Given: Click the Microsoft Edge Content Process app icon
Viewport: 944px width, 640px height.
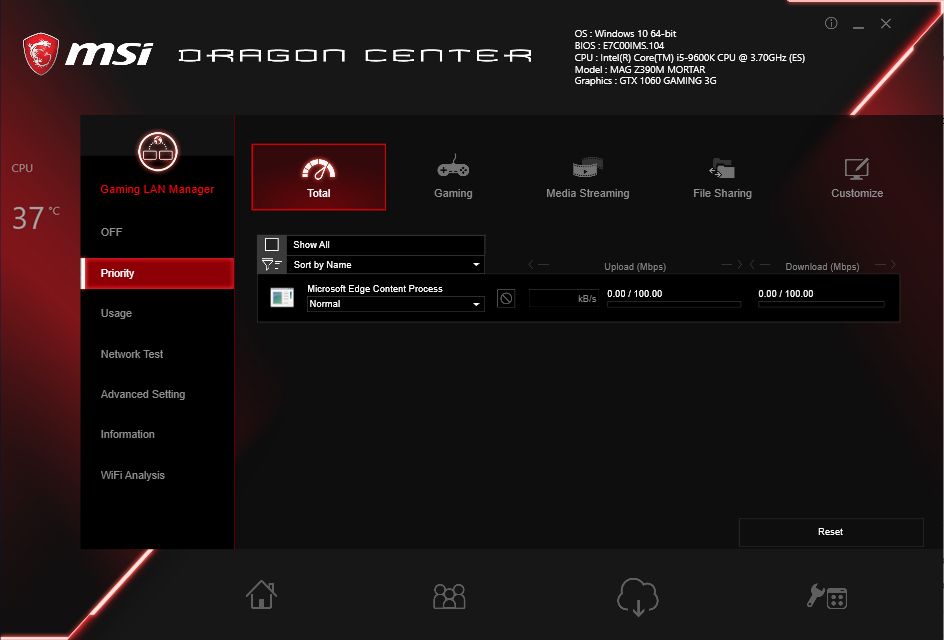Looking at the screenshot, I should click(282, 297).
